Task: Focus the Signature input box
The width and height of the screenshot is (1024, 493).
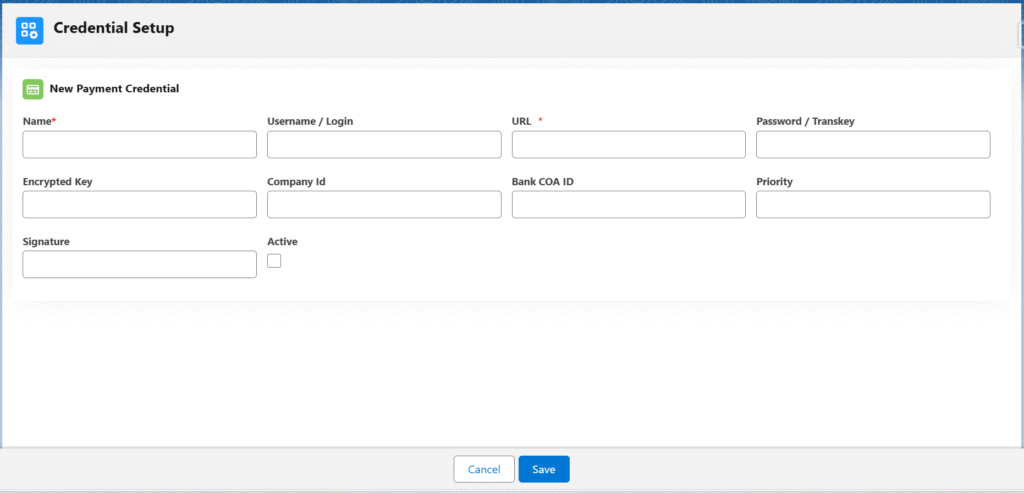Action: pos(139,264)
